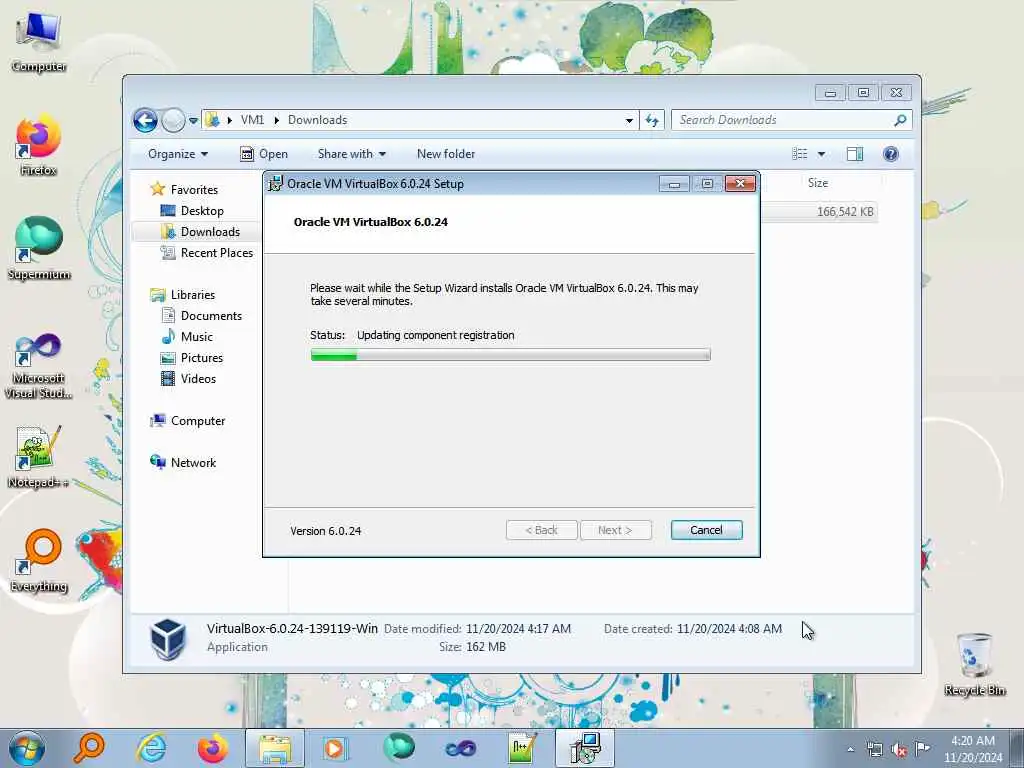
Task: Expand the view options dropdown arrow
Action: 822,154
